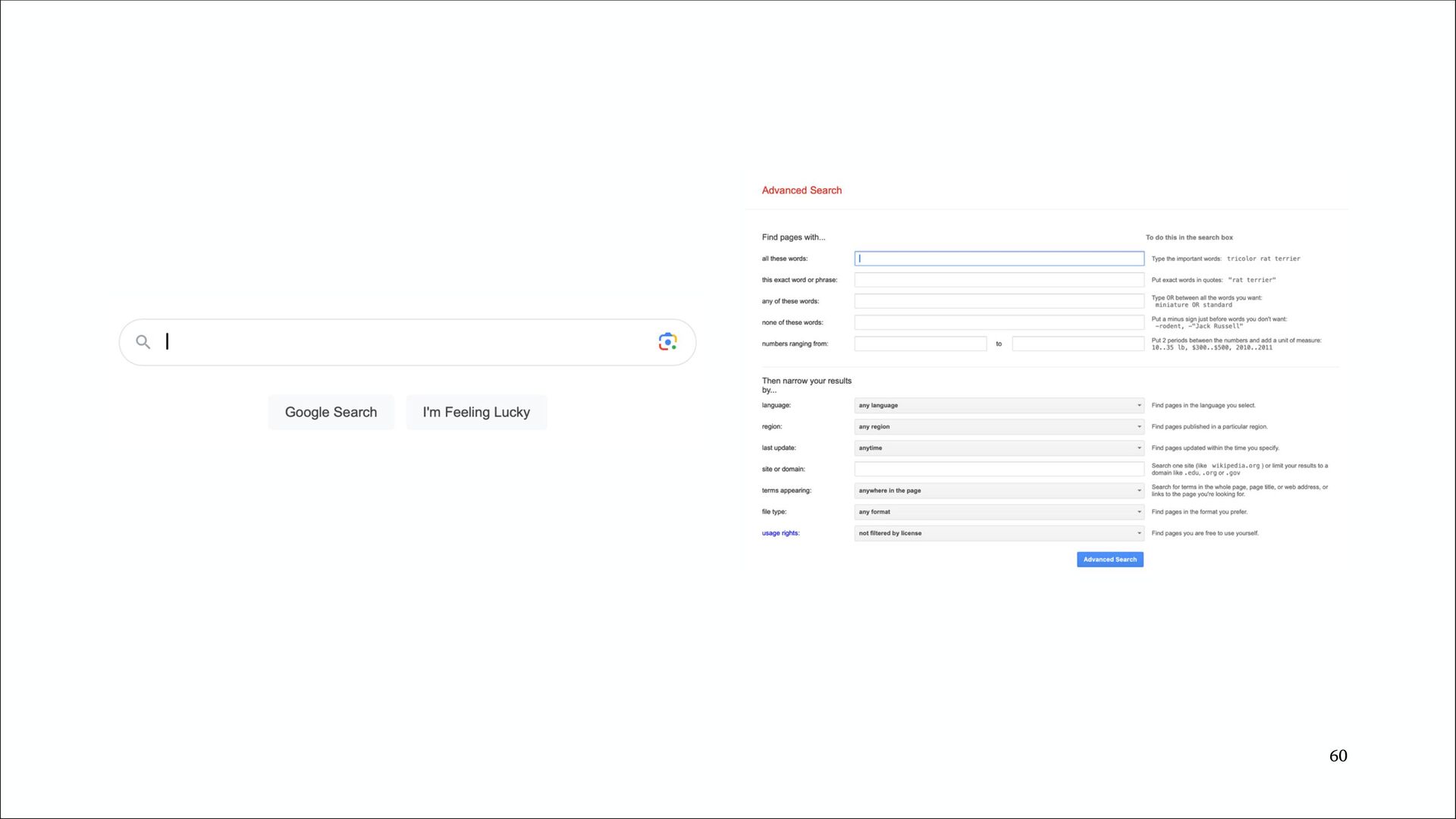The width and height of the screenshot is (1456, 819).
Task: Open the 'any language' dropdown
Action: point(999,406)
